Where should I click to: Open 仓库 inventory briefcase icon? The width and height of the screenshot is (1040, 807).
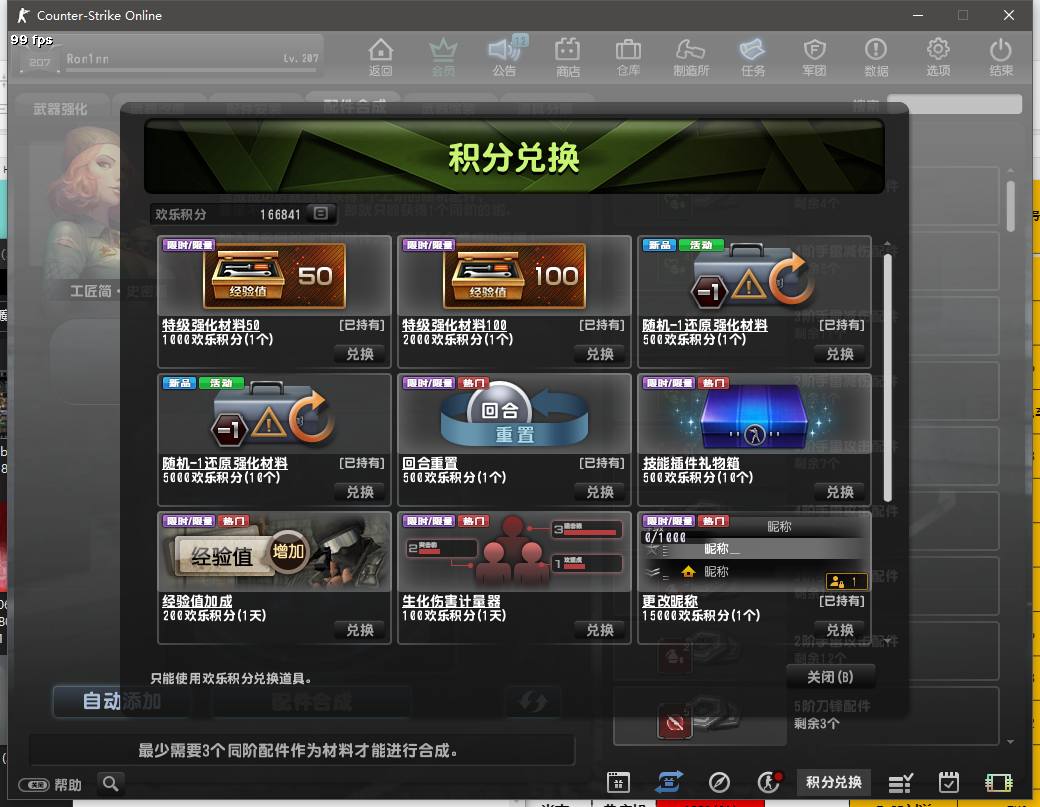pos(628,56)
